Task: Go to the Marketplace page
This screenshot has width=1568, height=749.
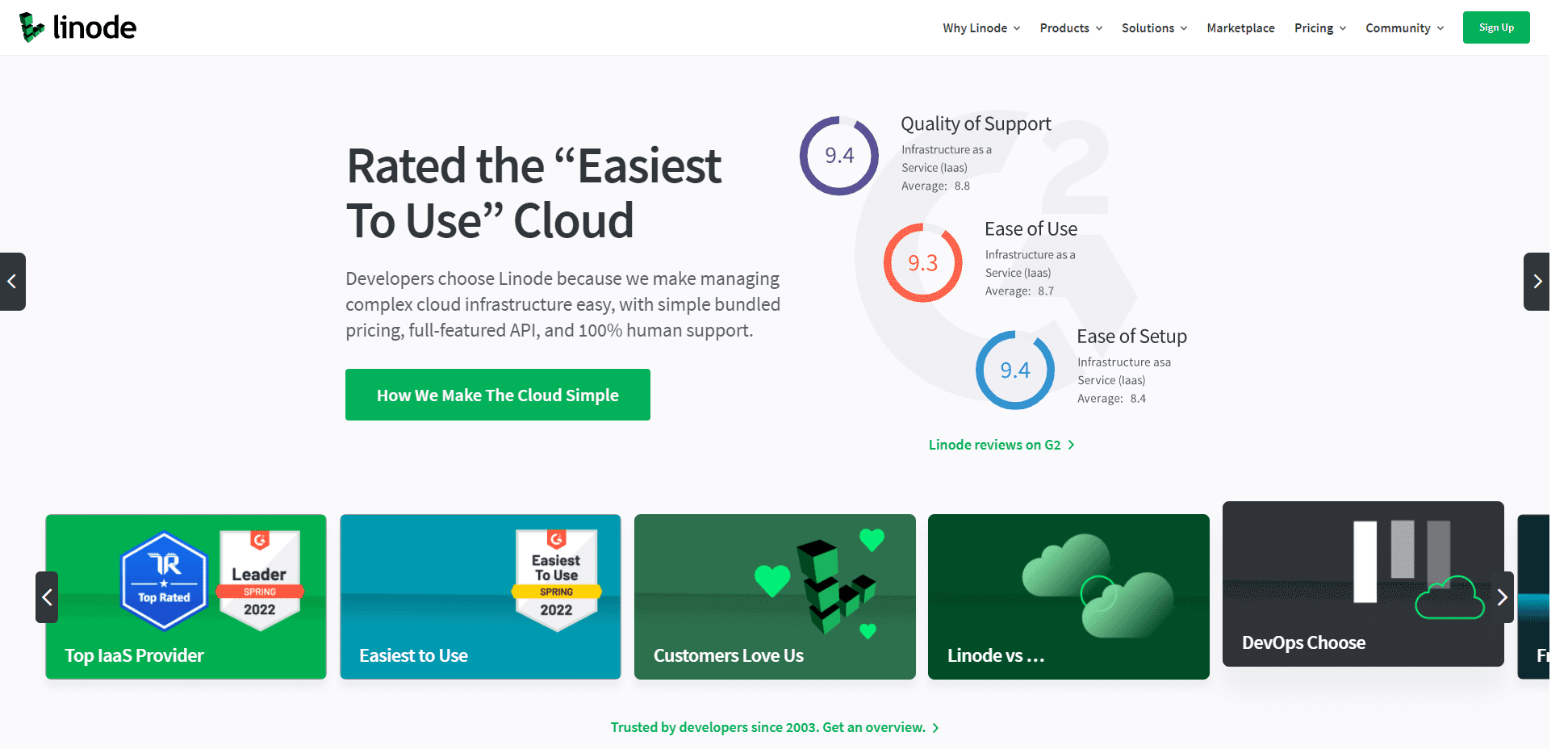Action: pyautogui.click(x=1240, y=27)
